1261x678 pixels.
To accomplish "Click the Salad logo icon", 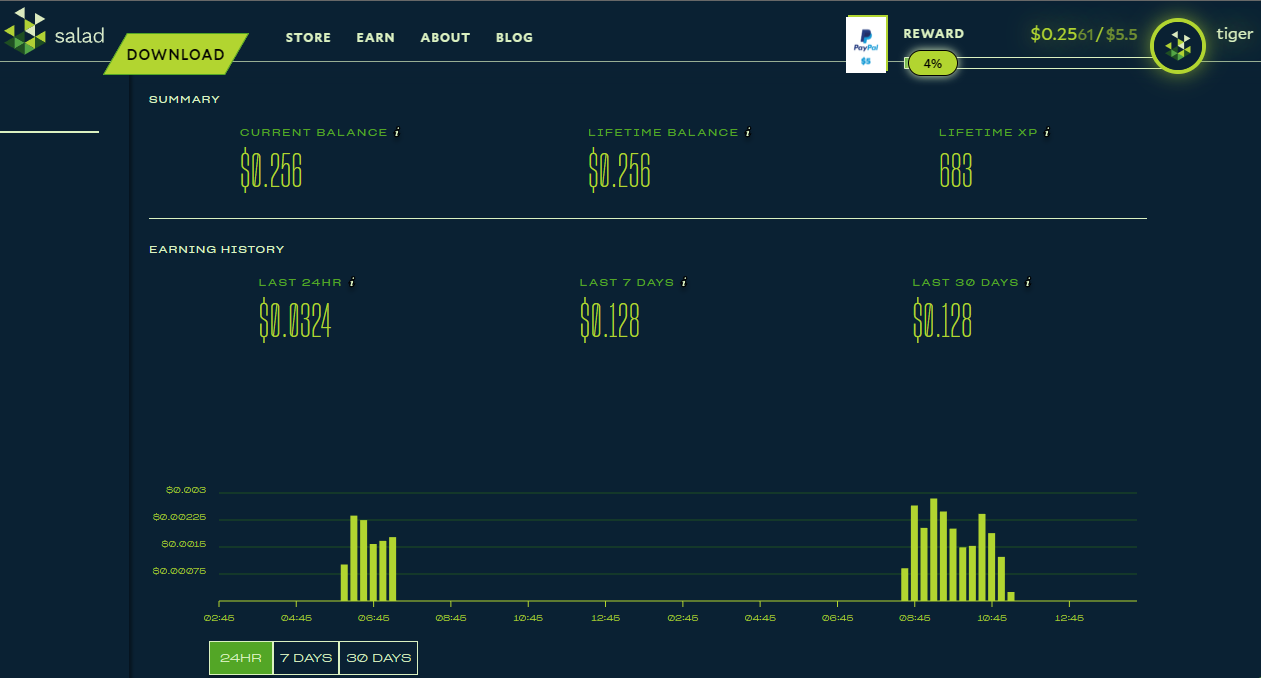I will tap(26, 32).
